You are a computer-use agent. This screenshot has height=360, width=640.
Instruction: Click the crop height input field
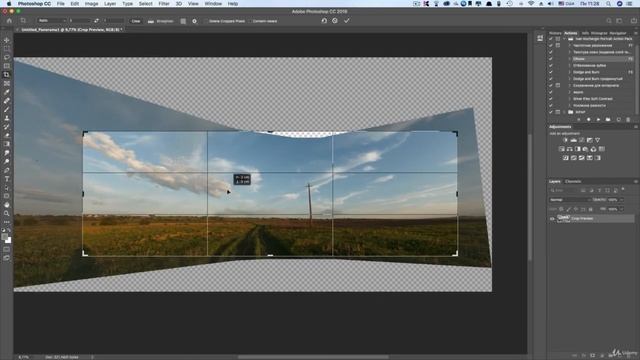tap(113, 20)
